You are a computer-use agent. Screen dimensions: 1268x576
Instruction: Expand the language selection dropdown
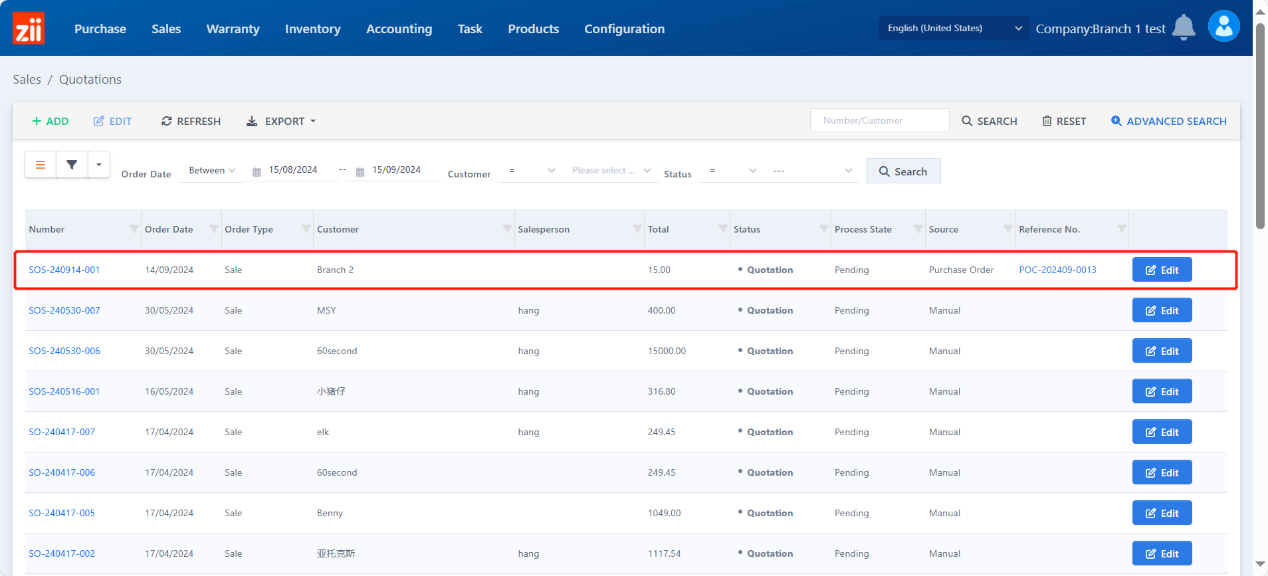[x=954, y=28]
